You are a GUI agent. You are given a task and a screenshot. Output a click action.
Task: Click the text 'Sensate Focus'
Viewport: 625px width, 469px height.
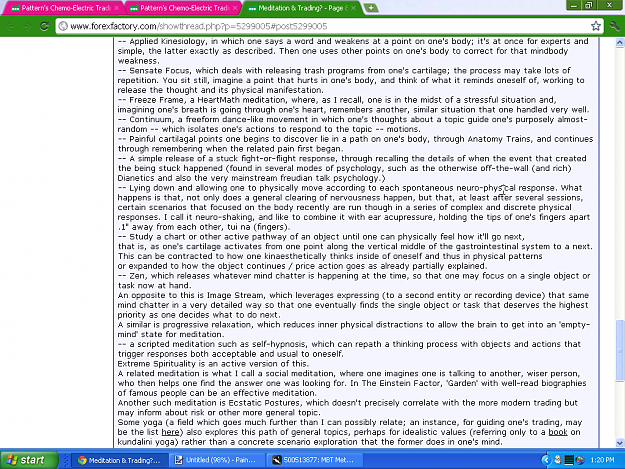click(x=159, y=71)
